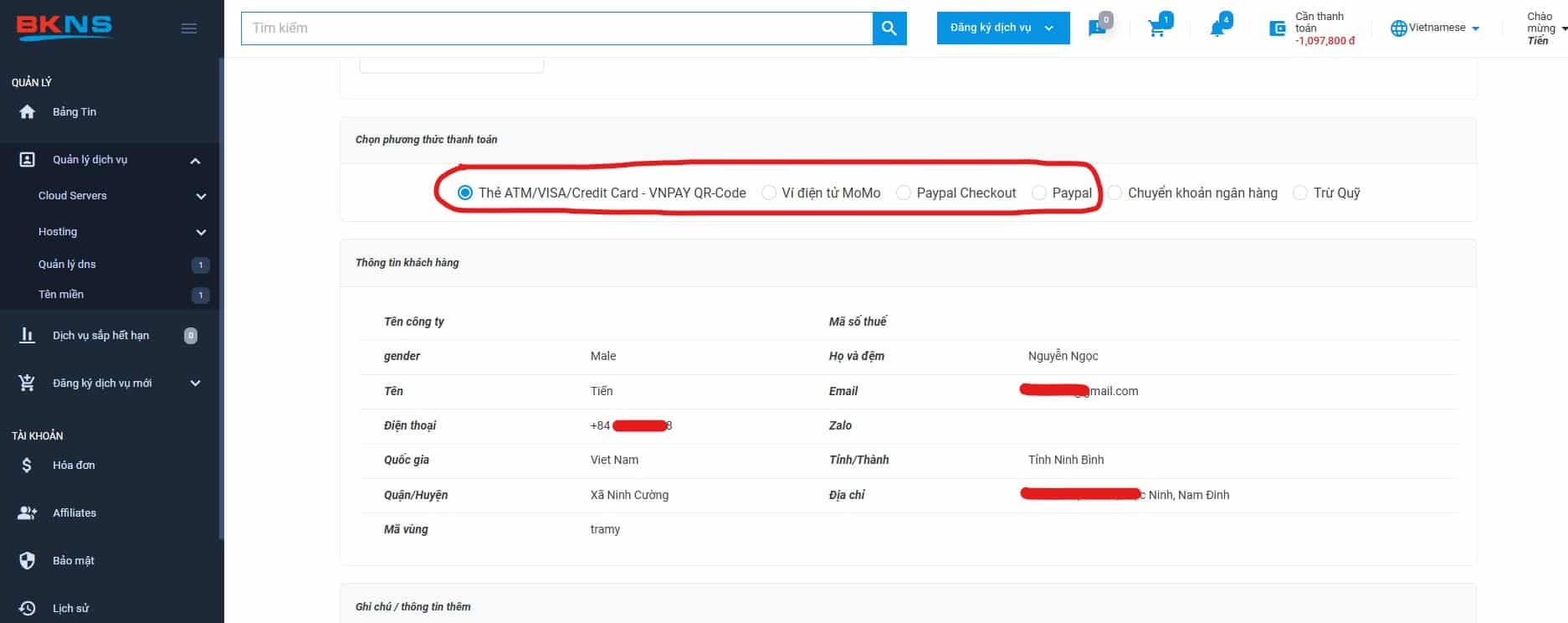Focus the Tìm kiếm search field
1568x623 pixels.
pyautogui.click(x=556, y=28)
